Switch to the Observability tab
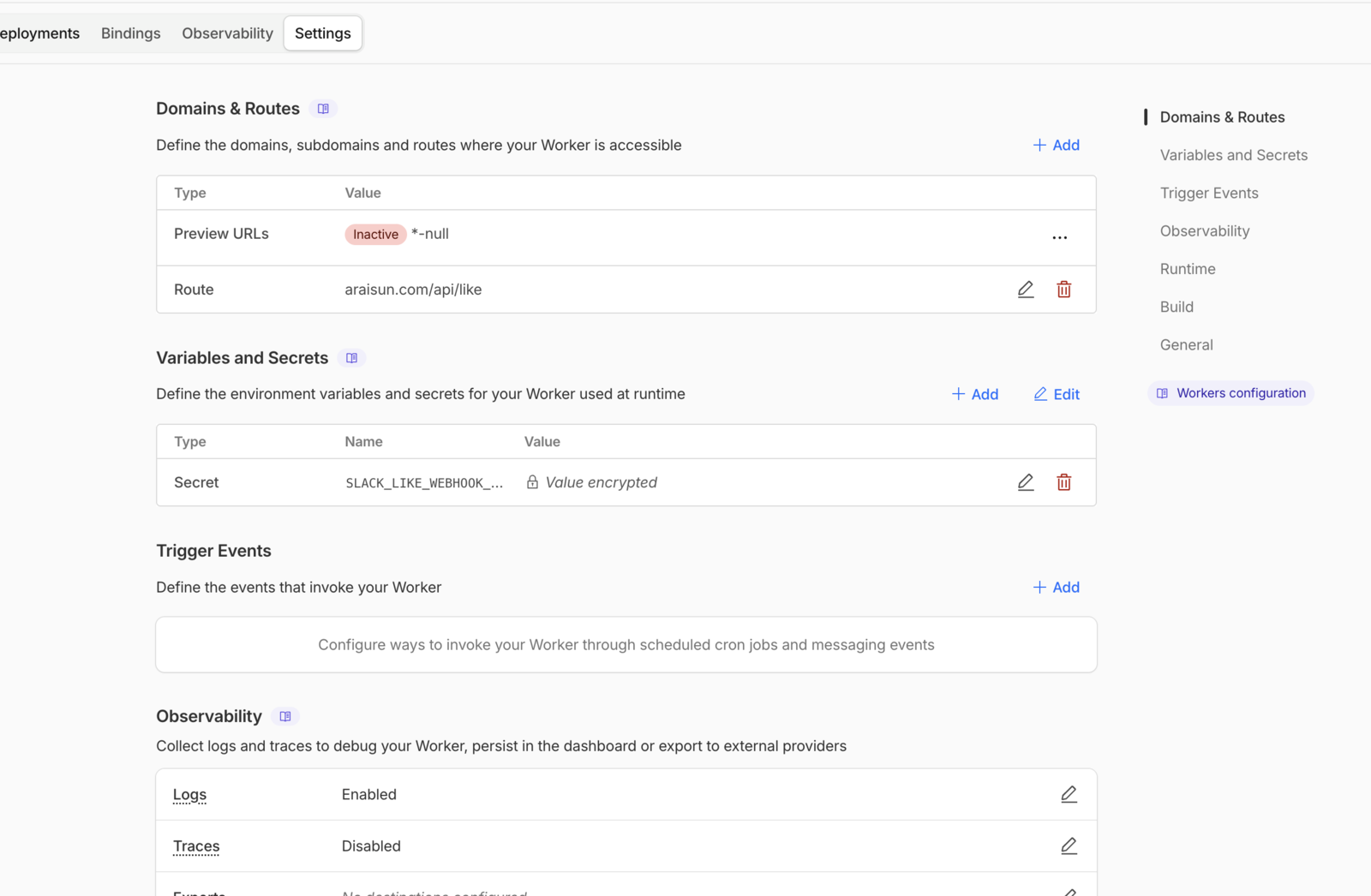The width and height of the screenshot is (1371, 896). [227, 33]
